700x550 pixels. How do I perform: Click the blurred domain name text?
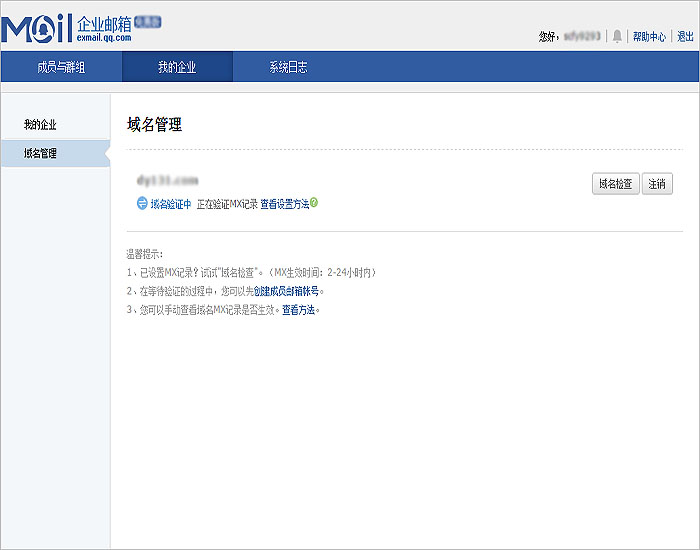coord(167,181)
